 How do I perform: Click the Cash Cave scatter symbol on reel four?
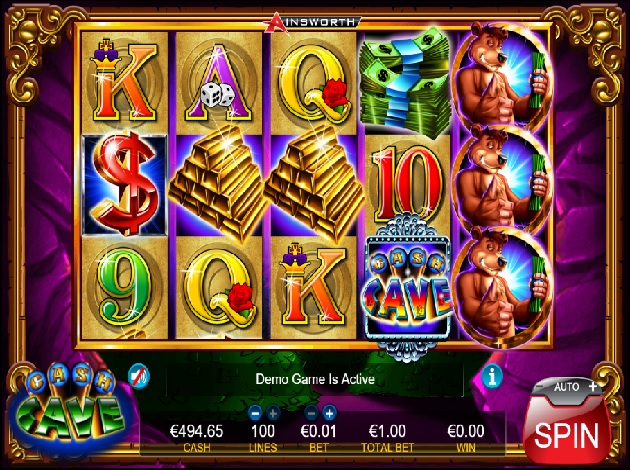point(407,287)
